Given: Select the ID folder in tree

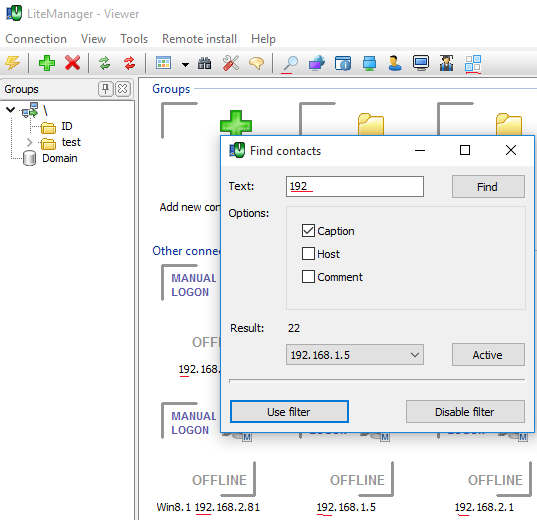Looking at the screenshot, I should pyautogui.click(x=67, y=126).
